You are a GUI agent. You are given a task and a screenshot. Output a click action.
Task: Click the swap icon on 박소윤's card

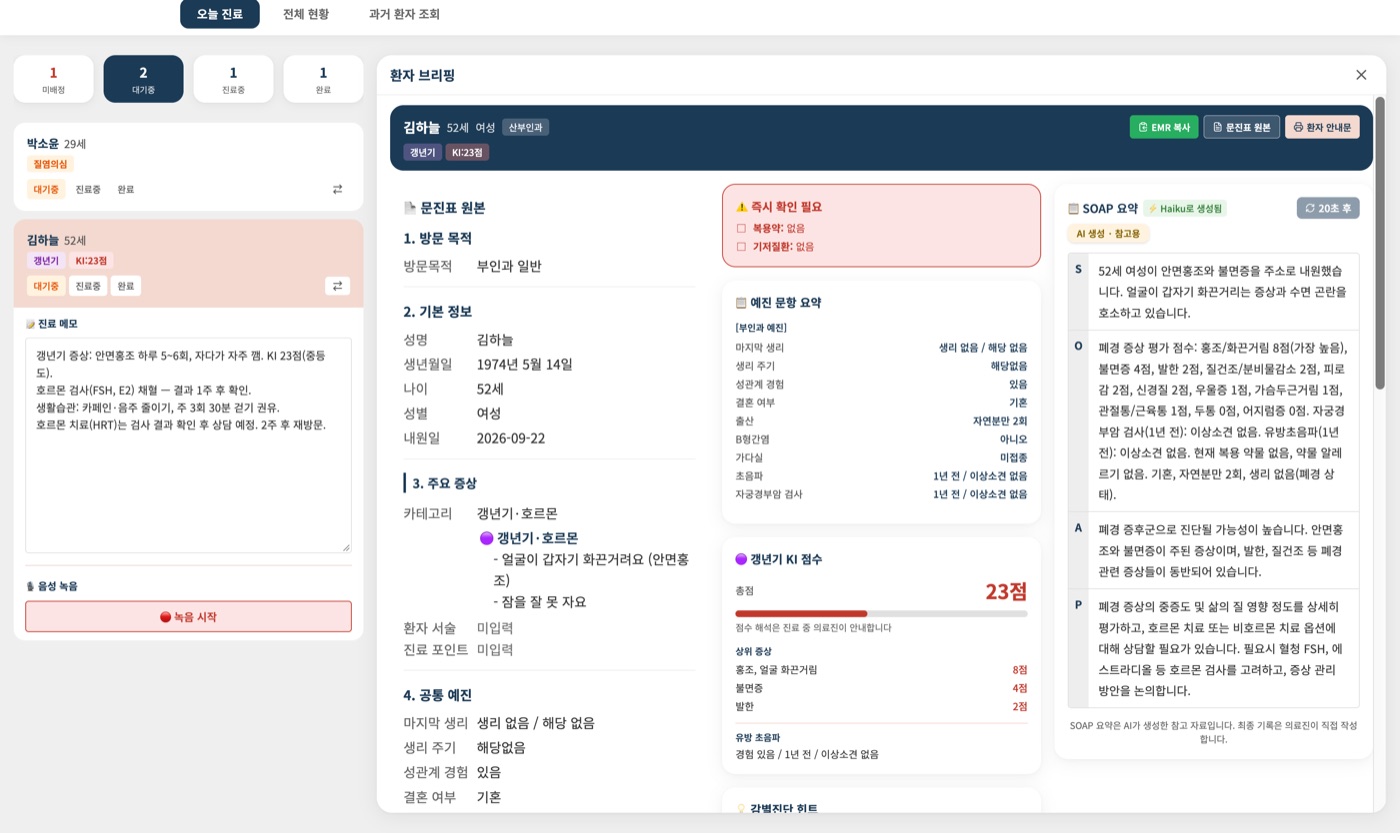pyautogui.click(x=337, y=189)
